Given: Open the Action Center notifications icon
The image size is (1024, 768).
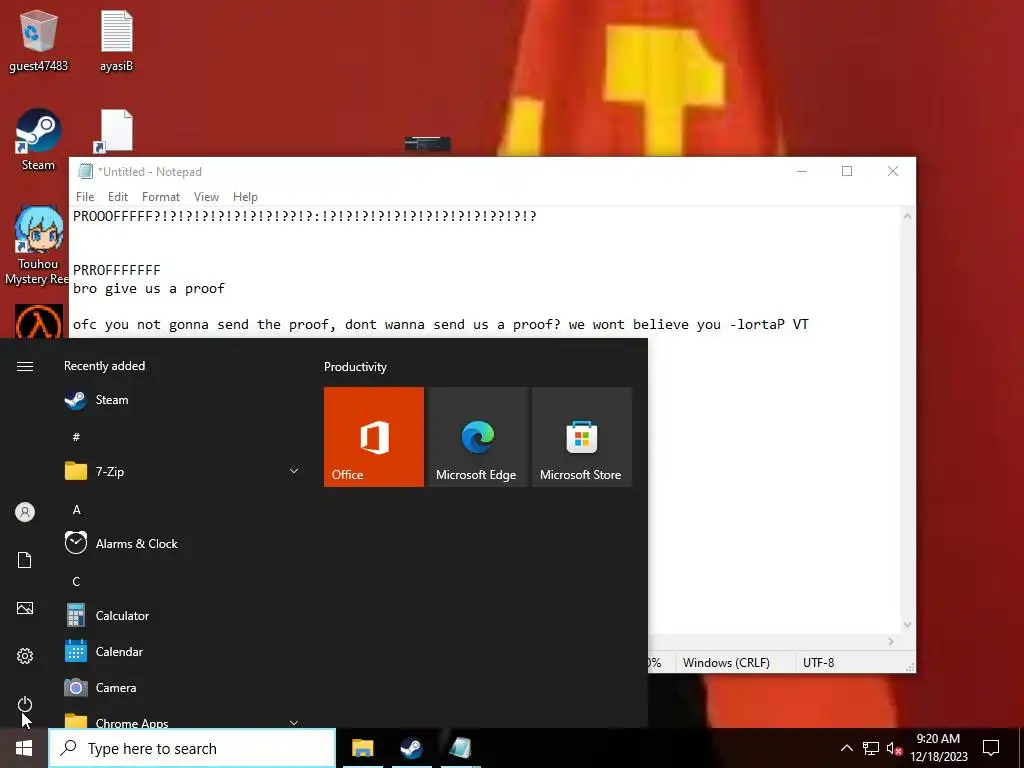Looking at the screenshot, I should coord(991,748).
